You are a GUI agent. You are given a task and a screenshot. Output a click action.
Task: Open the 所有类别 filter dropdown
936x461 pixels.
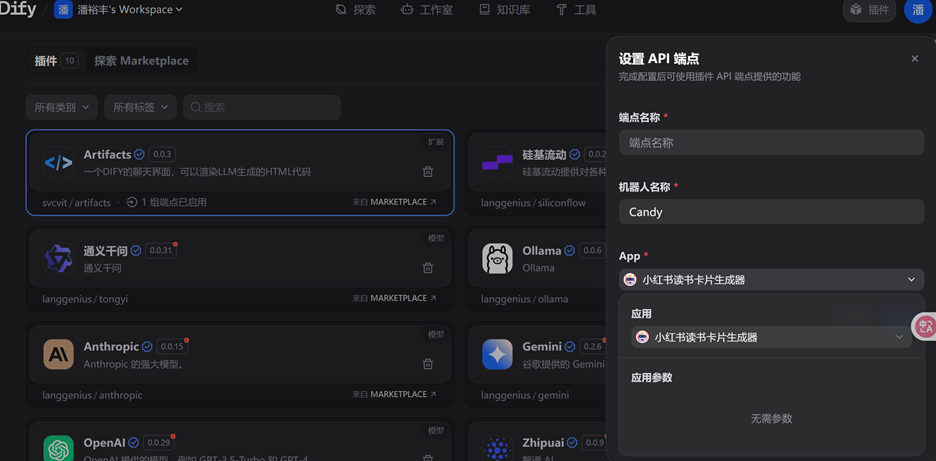tap(61, 107)
